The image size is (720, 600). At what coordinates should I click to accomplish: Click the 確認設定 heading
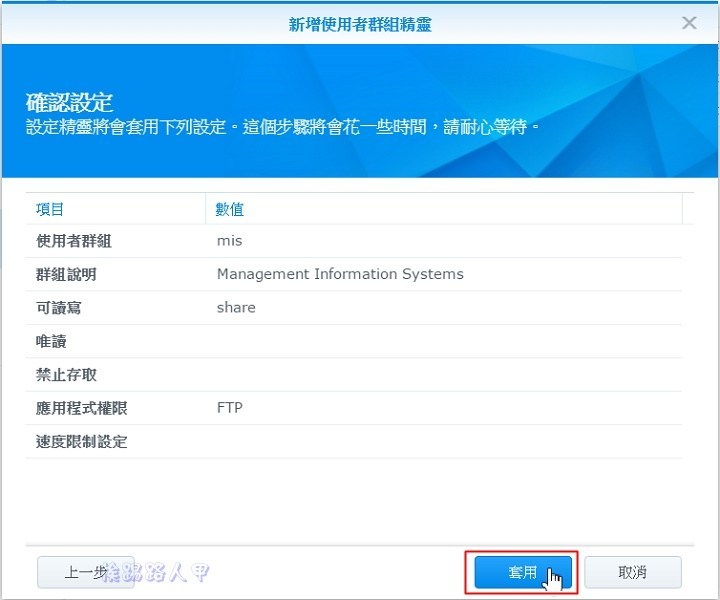[69, 102]
